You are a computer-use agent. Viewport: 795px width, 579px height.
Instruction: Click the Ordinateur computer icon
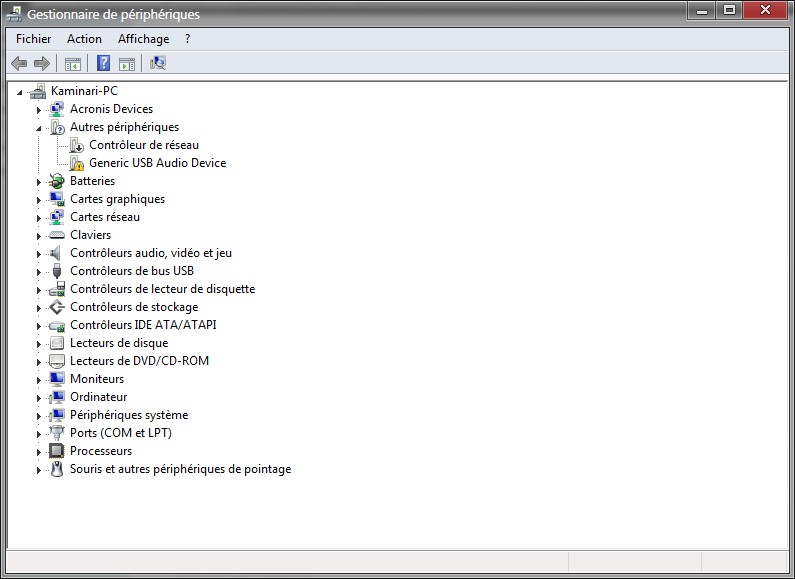[x=57, y=397]
